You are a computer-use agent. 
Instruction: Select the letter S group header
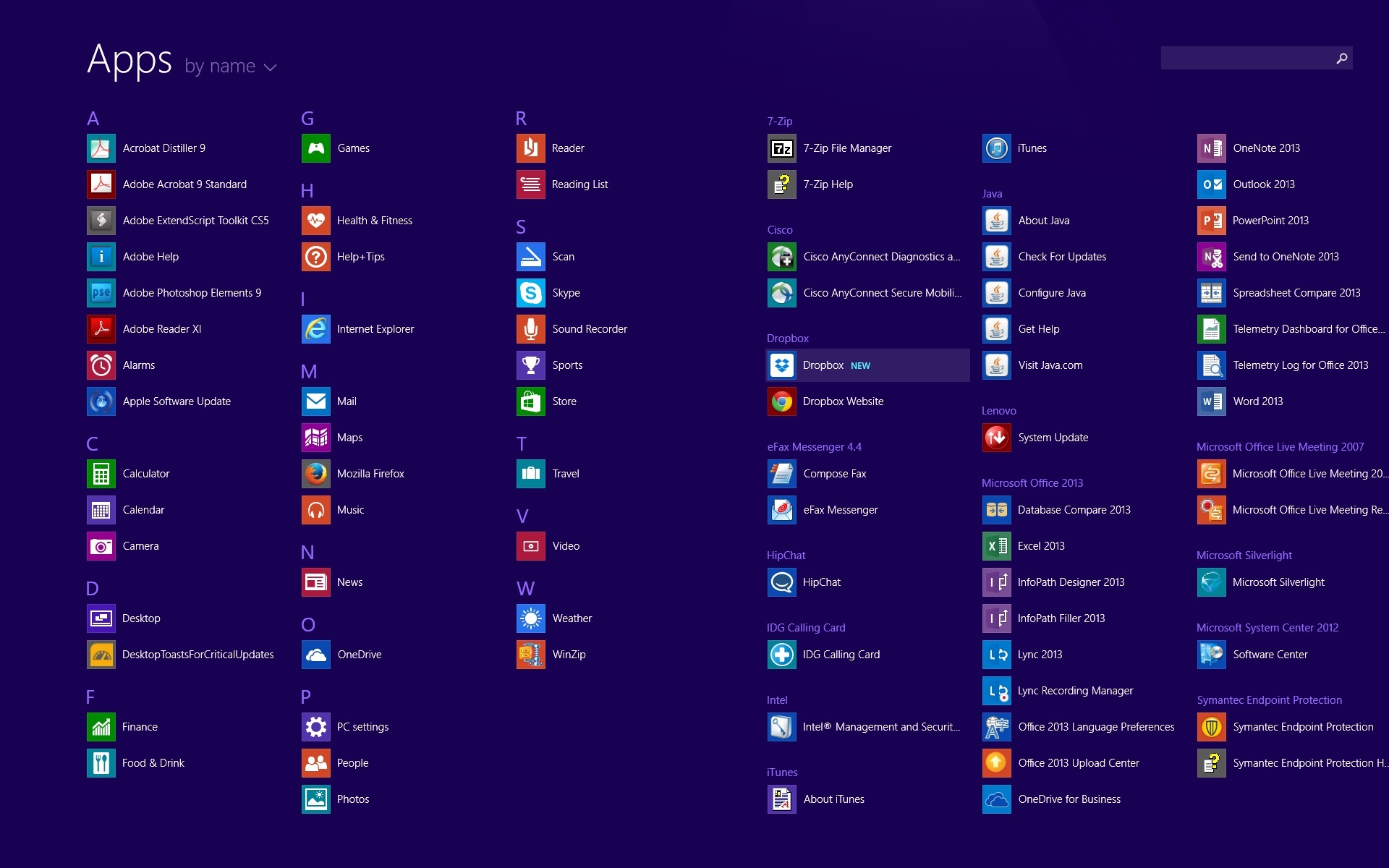coord(521,227)
